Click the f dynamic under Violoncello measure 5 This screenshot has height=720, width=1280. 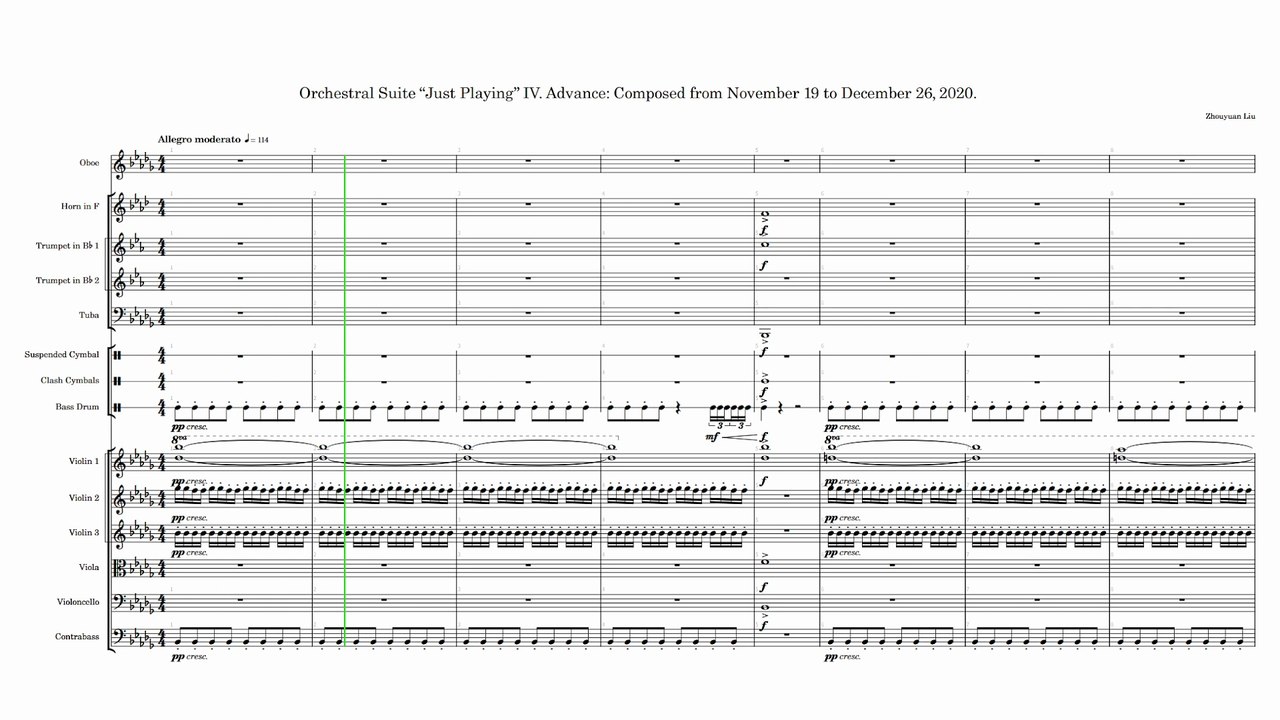[x=763, y=625]
